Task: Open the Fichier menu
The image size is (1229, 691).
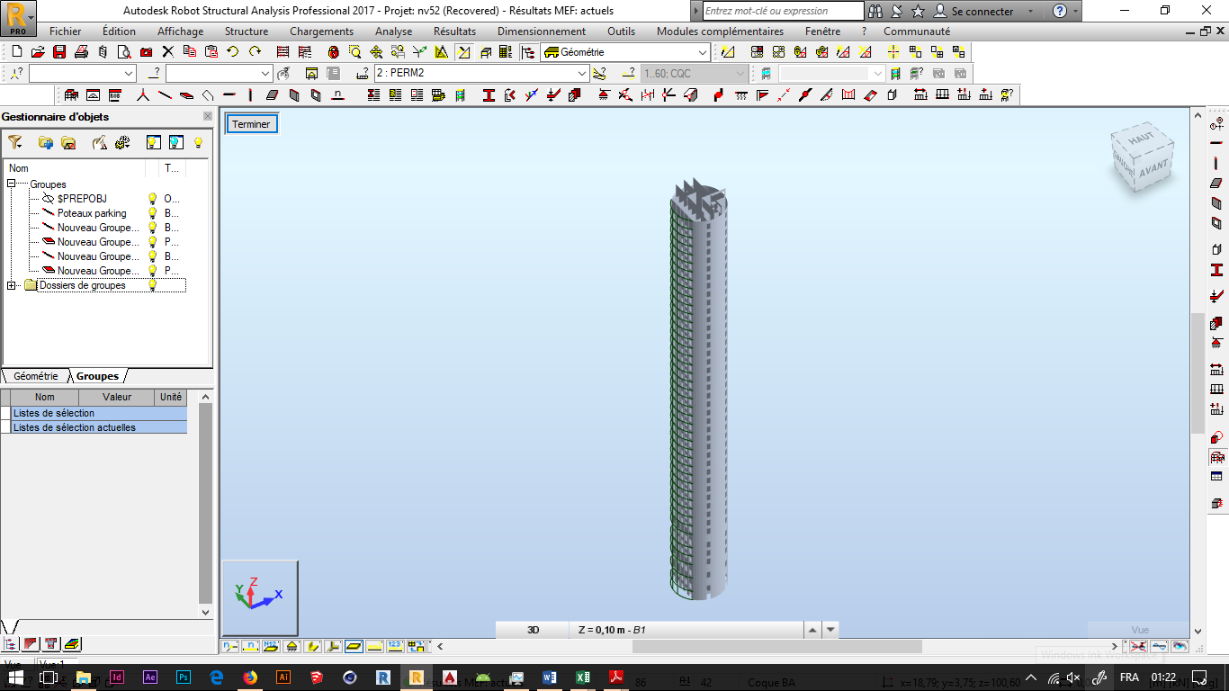Action: tap(66, 31)
